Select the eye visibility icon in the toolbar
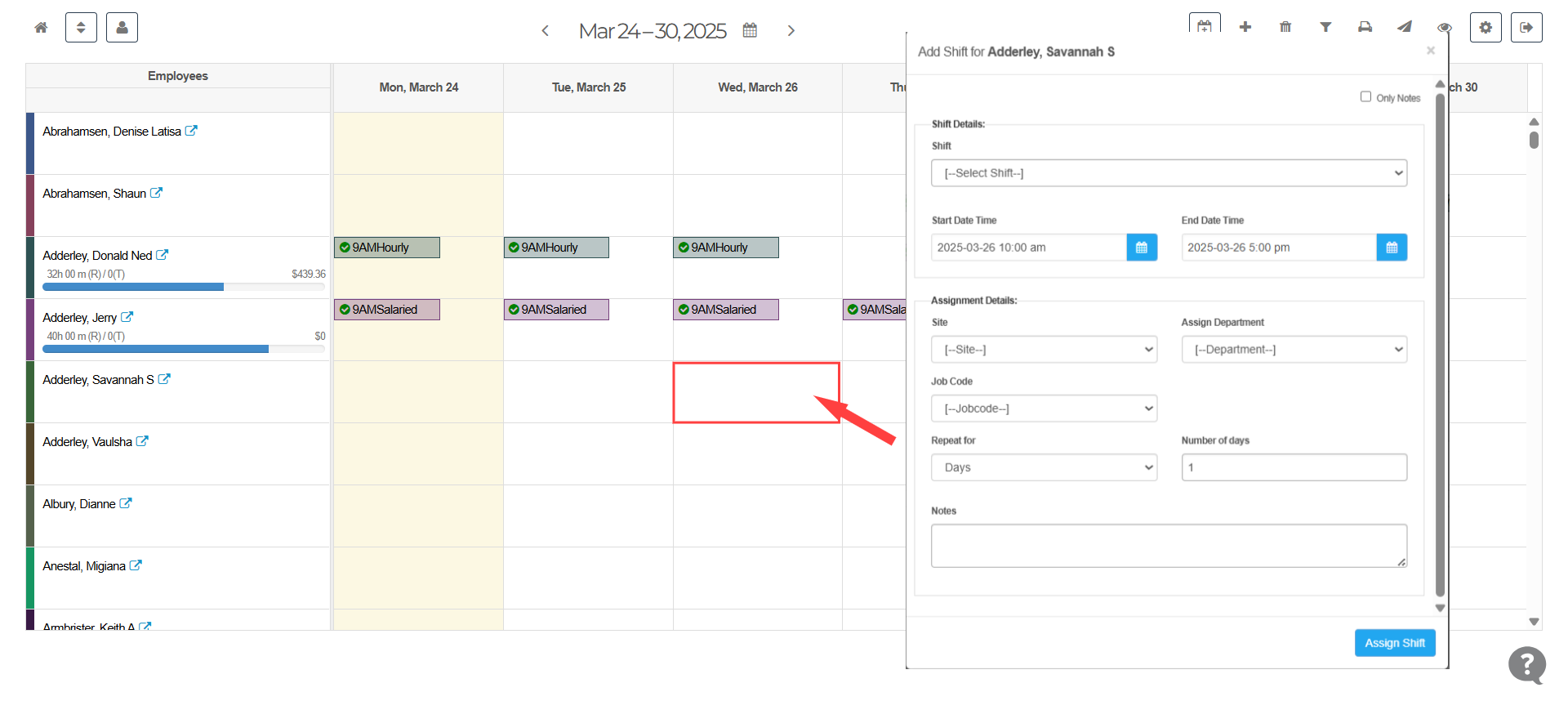 click(1445, 27)
